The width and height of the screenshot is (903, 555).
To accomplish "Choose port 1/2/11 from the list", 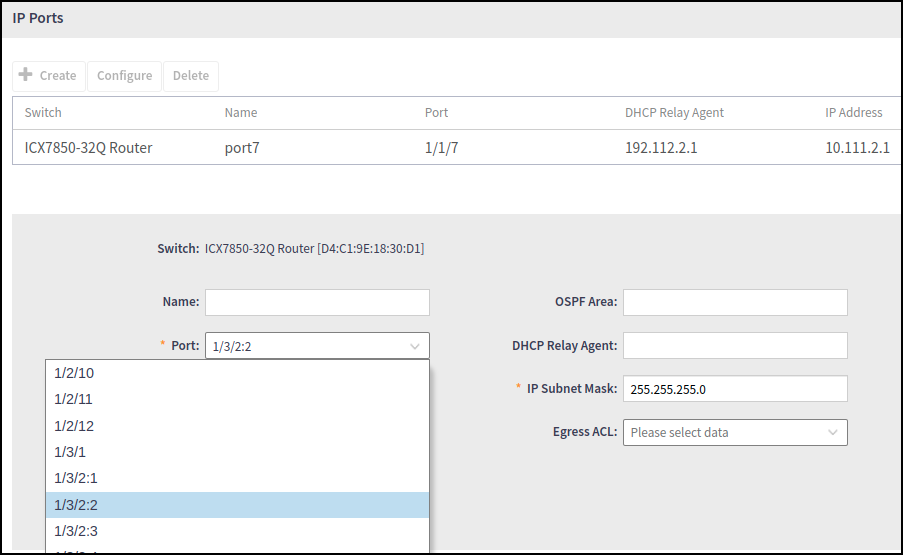I will point(237,399).
